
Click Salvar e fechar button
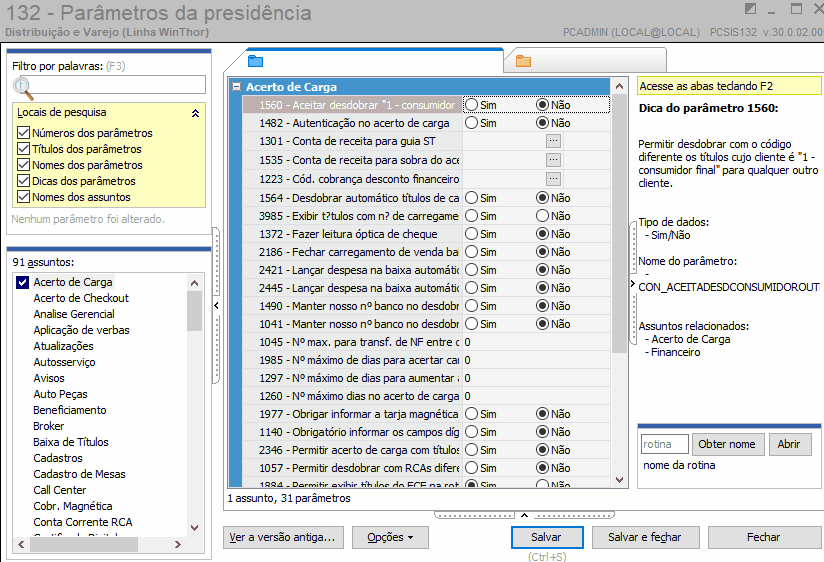point(645,537)
